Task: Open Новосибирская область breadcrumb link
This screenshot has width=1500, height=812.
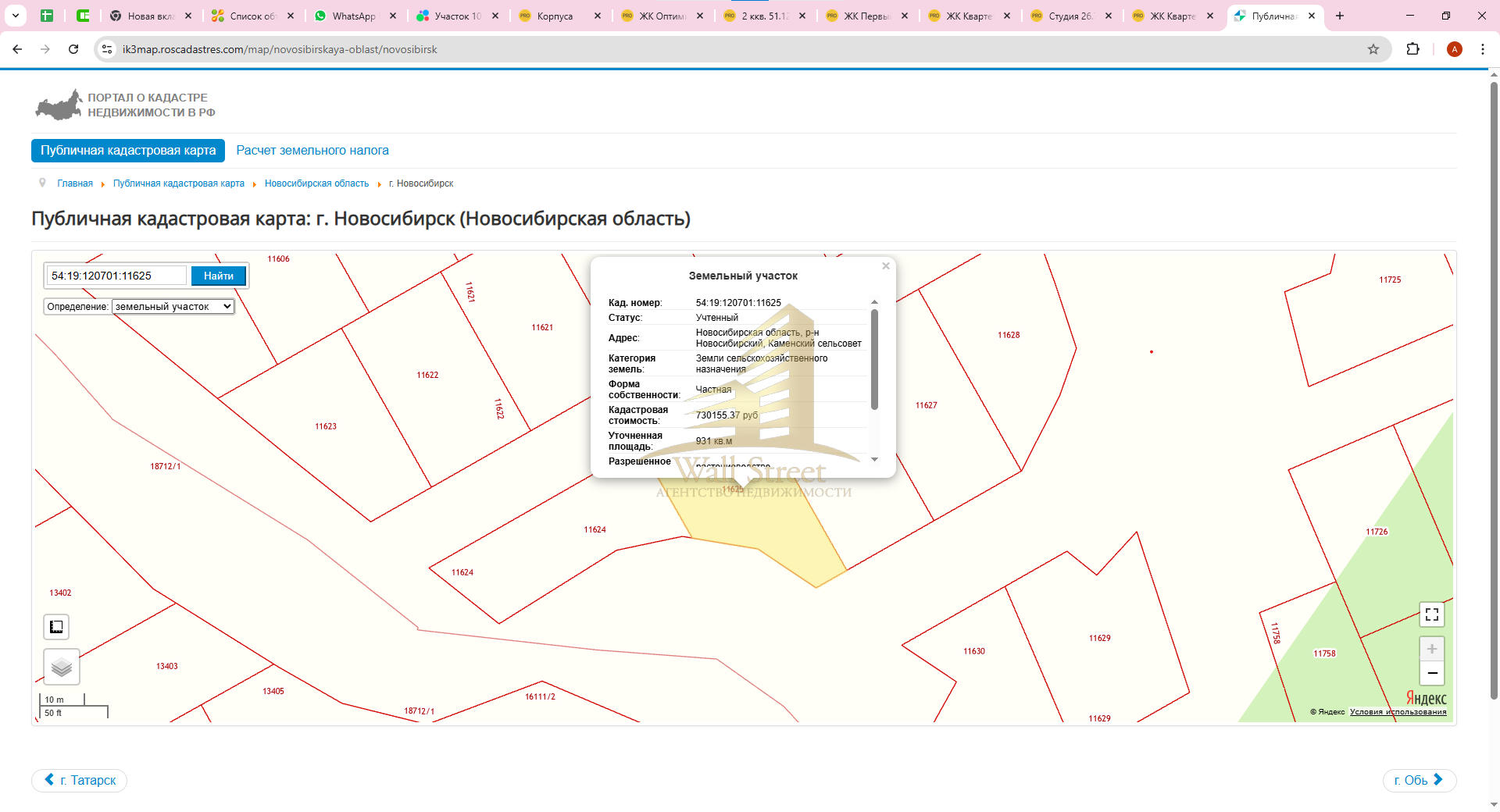Action: coord(316,183)
